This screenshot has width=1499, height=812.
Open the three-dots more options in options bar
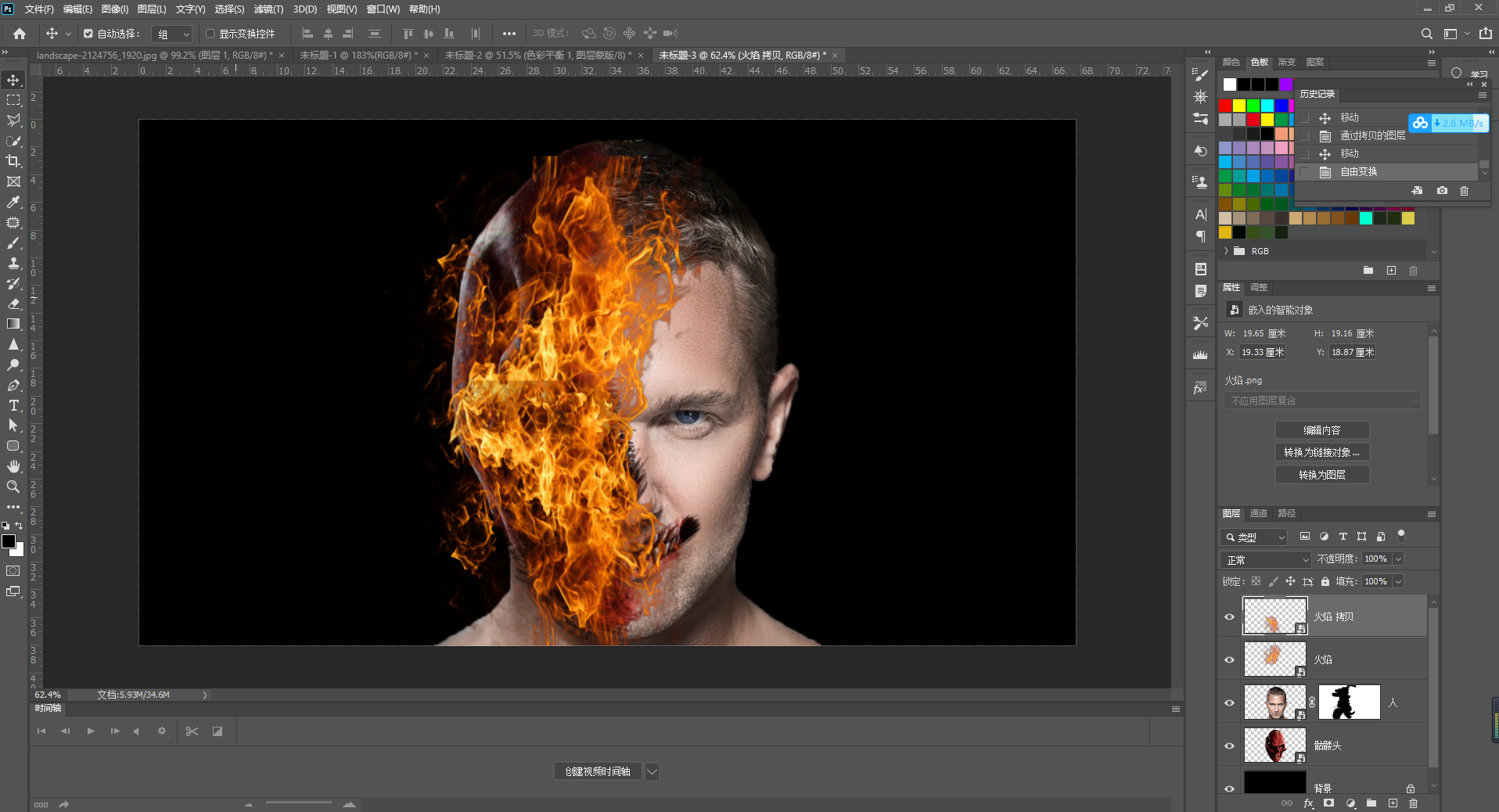(509, 34)
